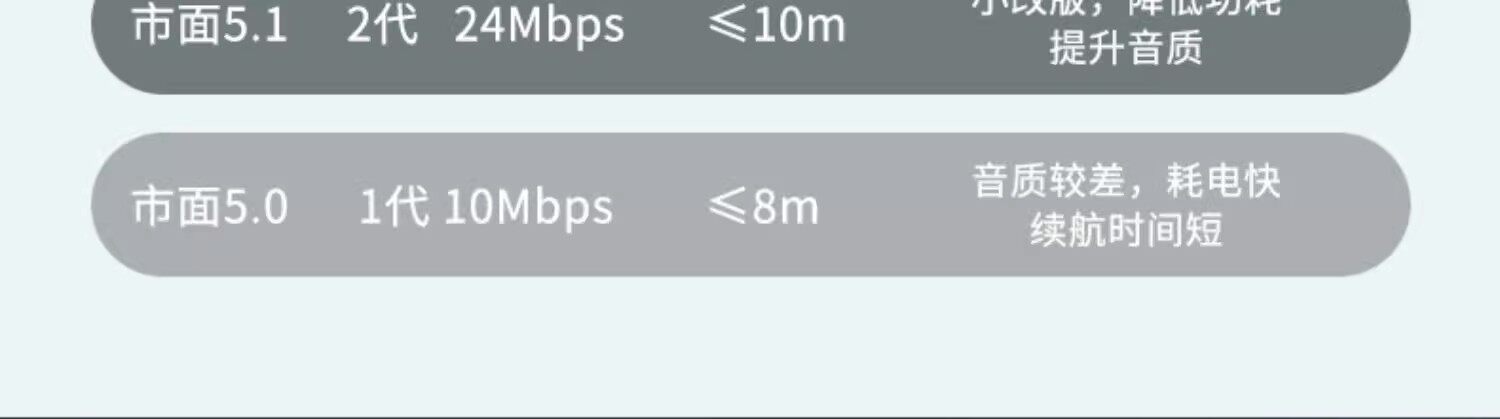Click the partially cut 降低功耗 text
1500x419 pixels.
[1206, 6]
